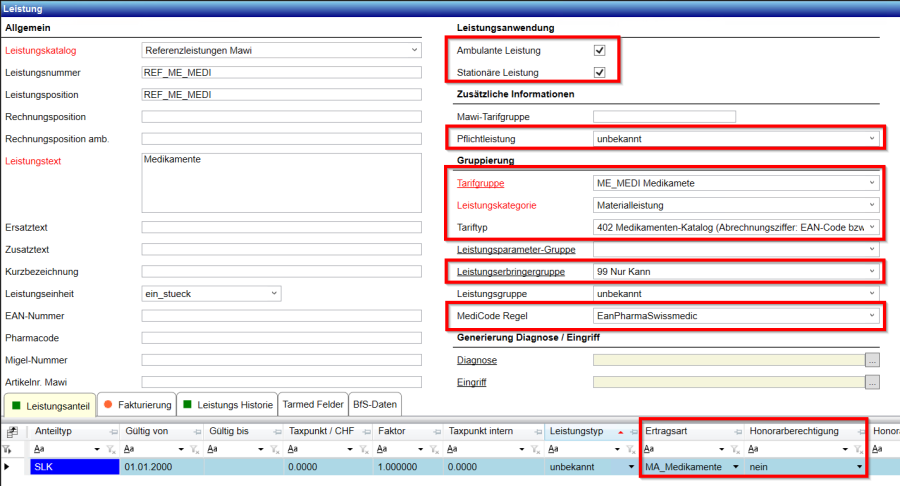Open the Leistungsgruppe dropdown

pos(871,294)
